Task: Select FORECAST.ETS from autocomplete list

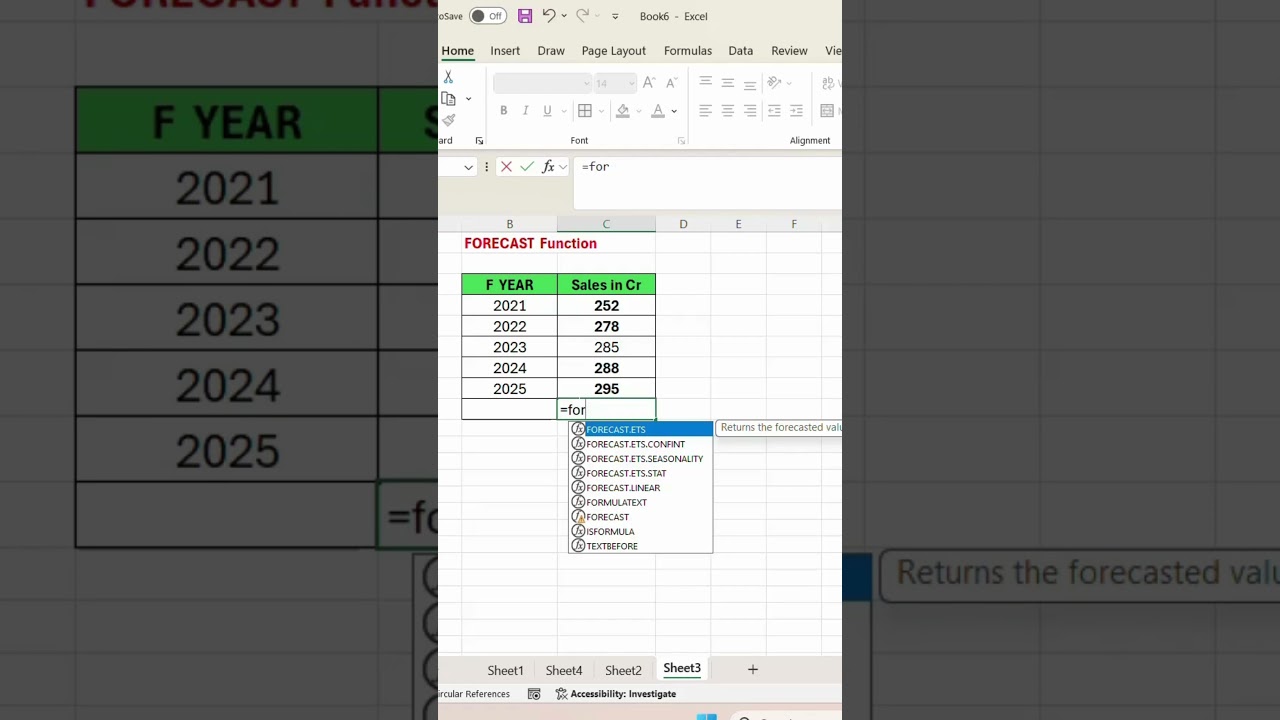Action: pos(641,429)
